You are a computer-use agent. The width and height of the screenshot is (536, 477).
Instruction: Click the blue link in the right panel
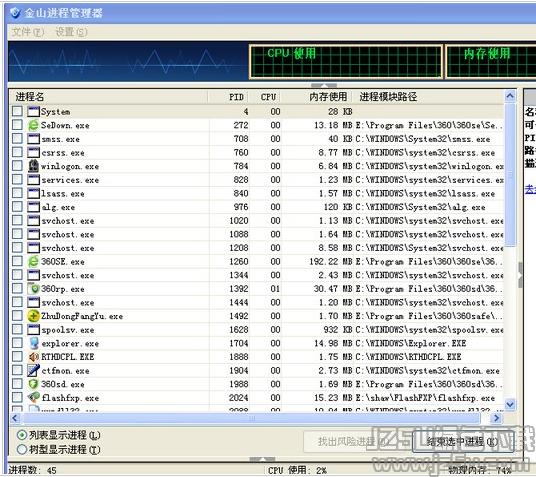click(x=531, y=189)
